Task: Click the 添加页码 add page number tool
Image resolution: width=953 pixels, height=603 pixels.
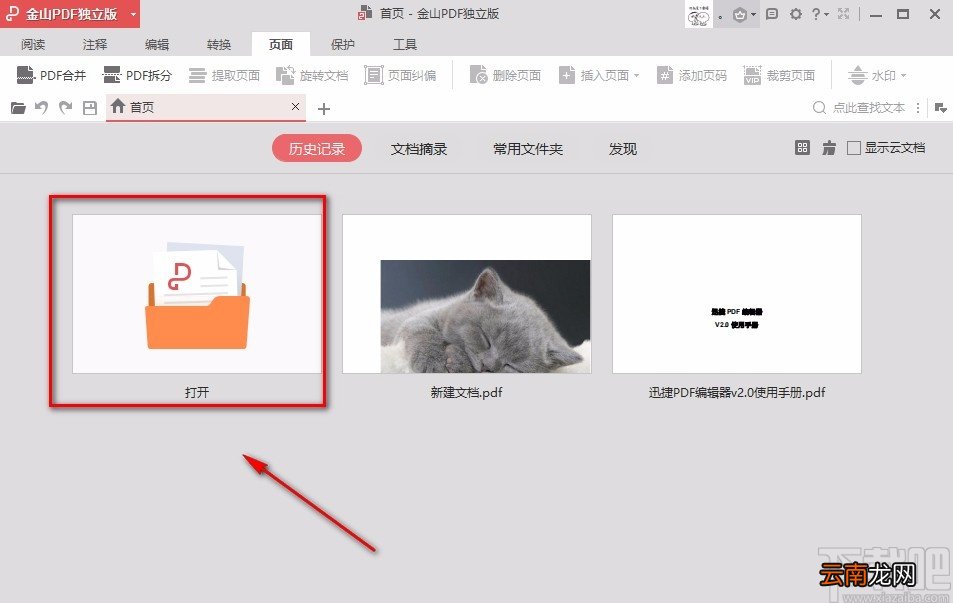Action: (x=692, y=75)
